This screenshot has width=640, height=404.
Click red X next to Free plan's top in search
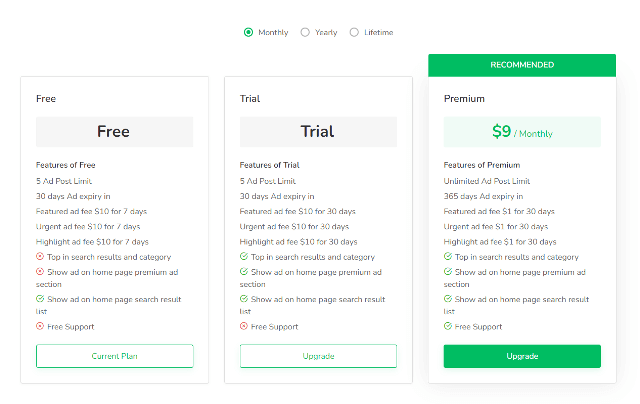(x=40, y=257)
